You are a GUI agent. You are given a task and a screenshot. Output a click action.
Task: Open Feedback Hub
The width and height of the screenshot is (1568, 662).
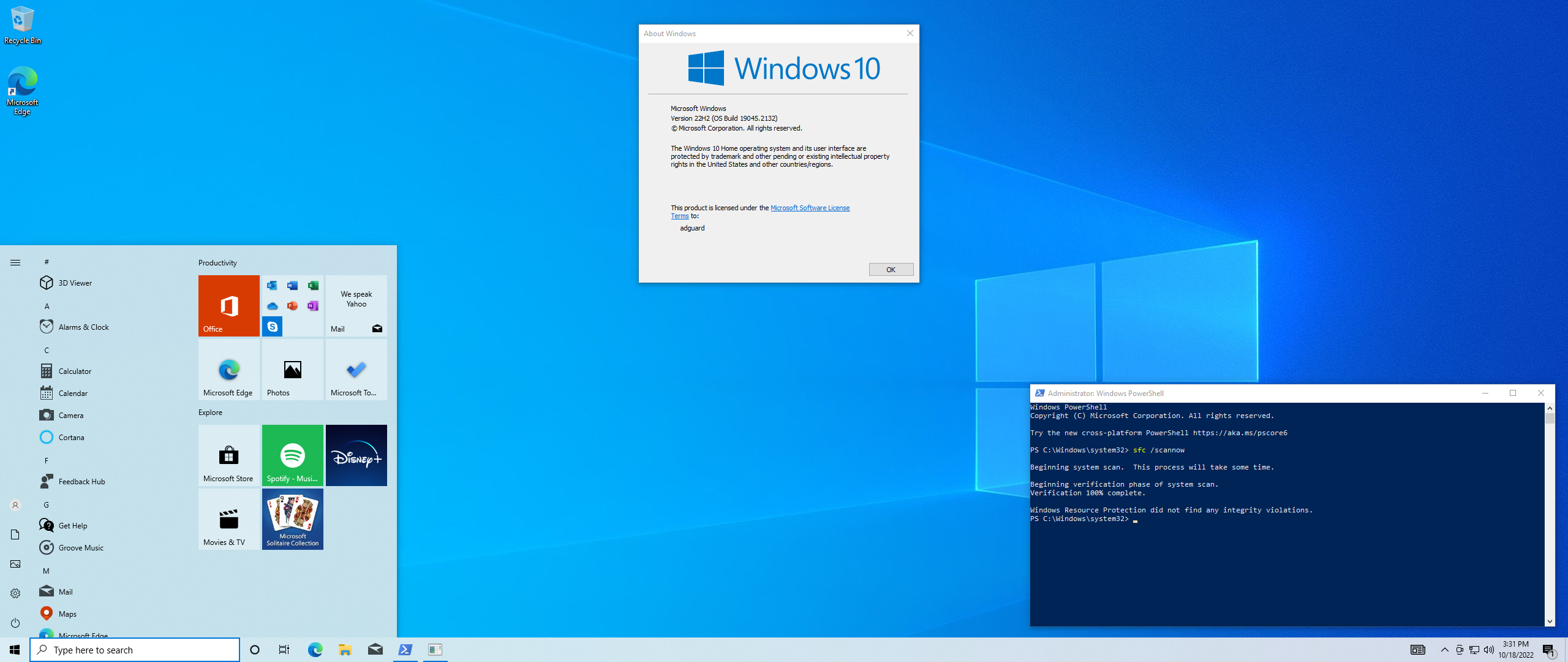110,481
